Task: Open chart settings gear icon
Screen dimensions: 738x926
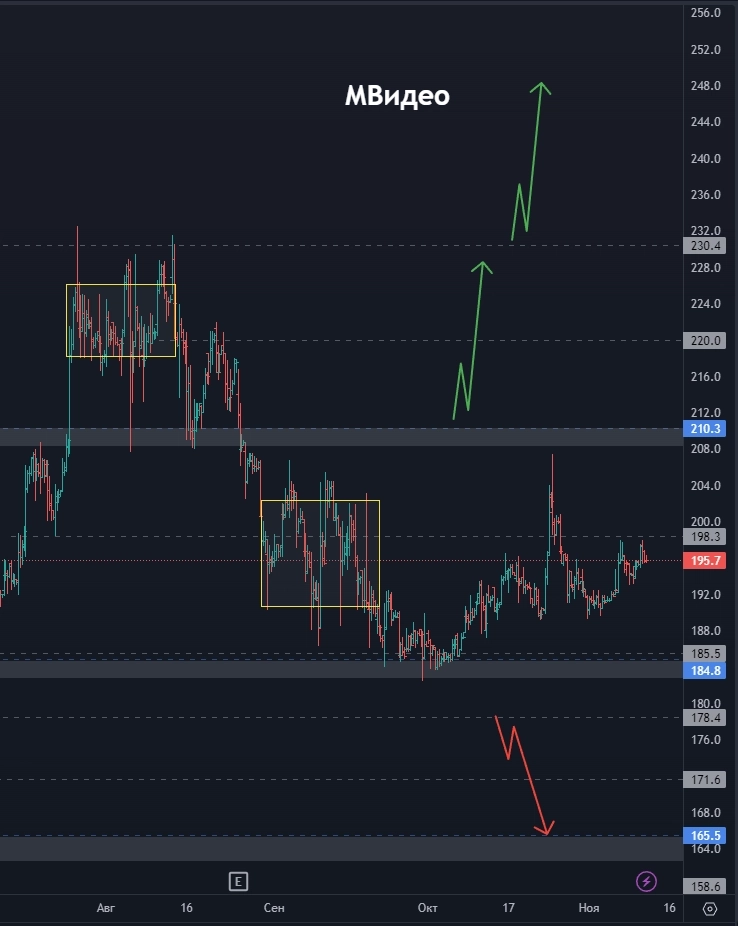Action: (710, 908)
